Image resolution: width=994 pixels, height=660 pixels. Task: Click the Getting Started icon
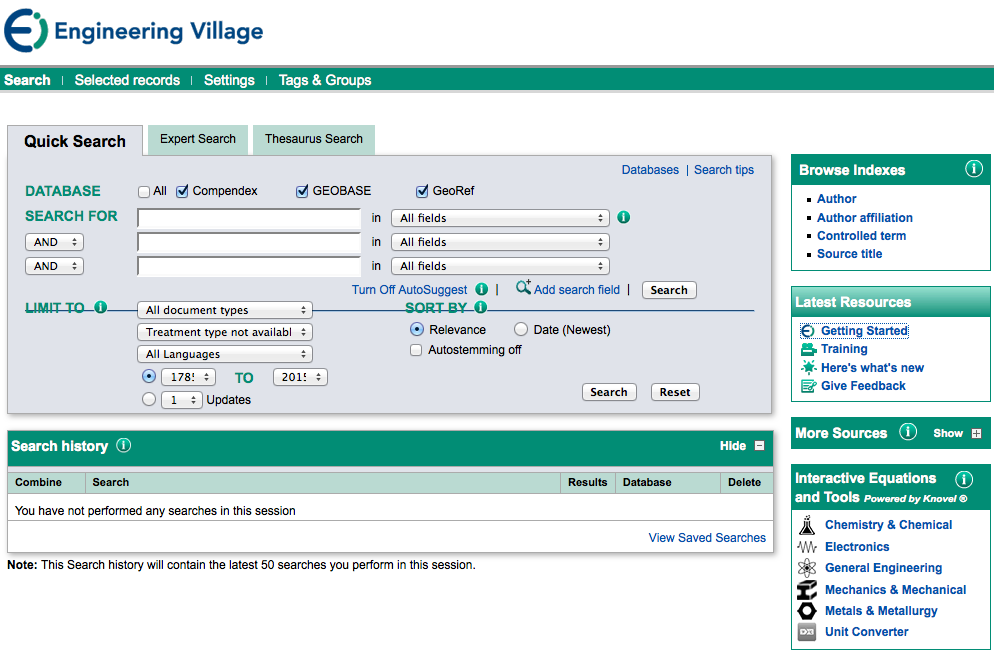click(808, 331)
